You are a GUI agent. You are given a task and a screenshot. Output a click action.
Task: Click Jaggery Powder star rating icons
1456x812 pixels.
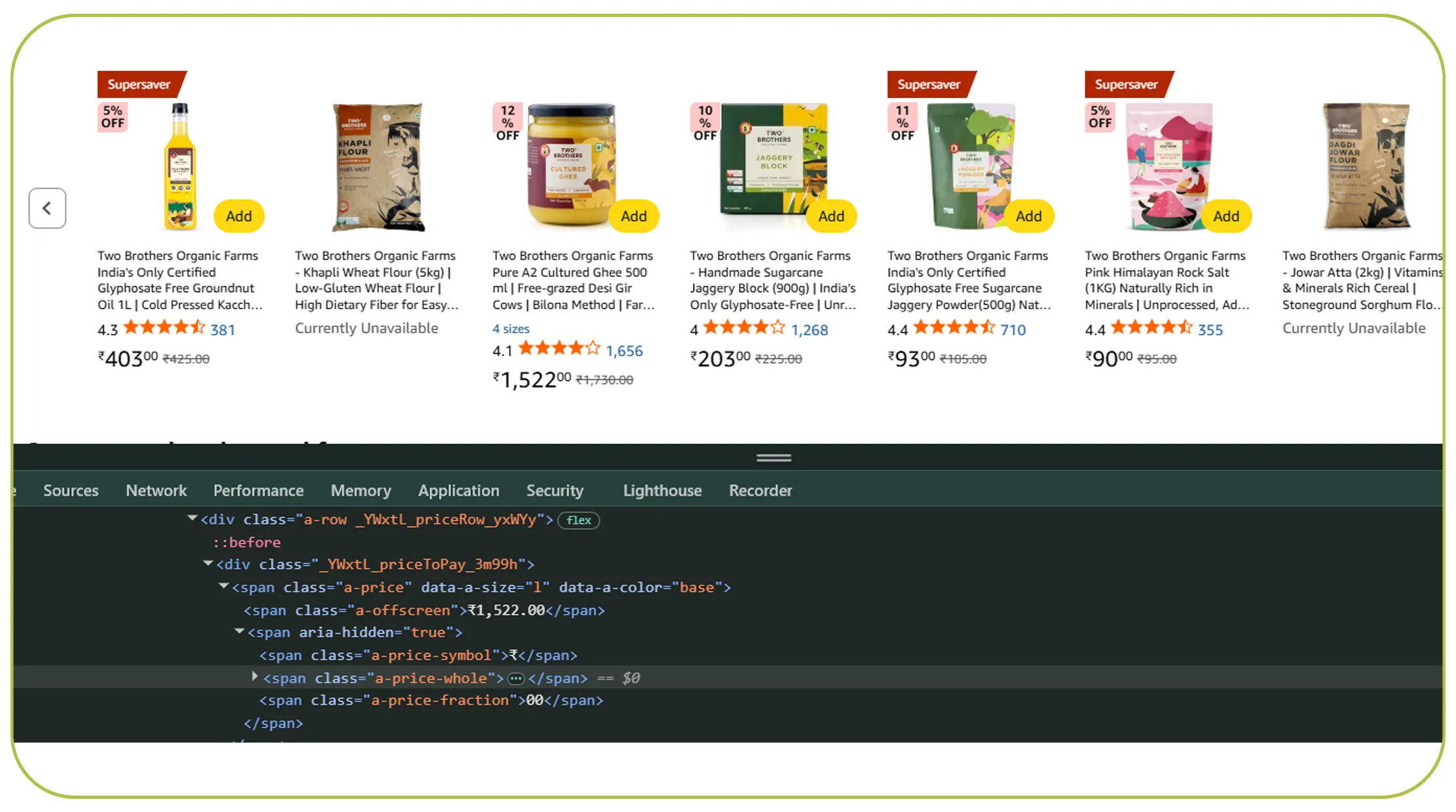[x=954, y=327]
